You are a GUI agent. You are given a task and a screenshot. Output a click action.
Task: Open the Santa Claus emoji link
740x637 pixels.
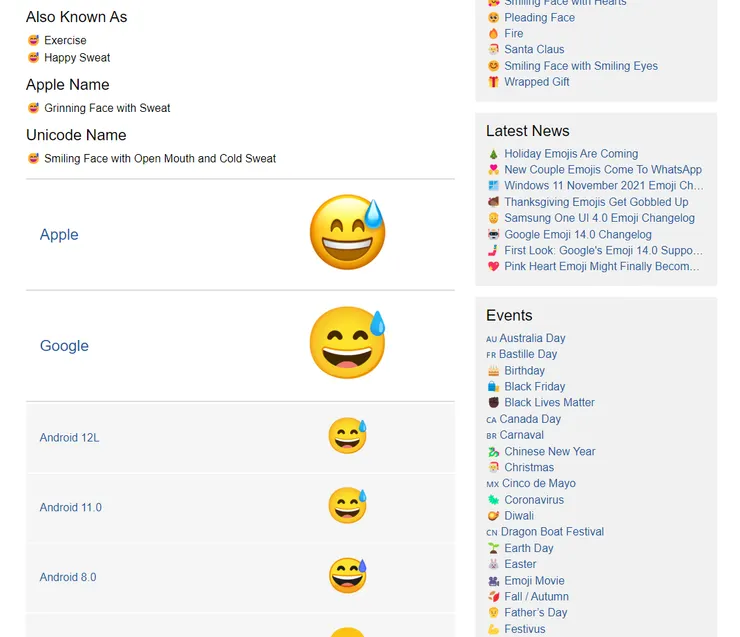tap(534, 50)
